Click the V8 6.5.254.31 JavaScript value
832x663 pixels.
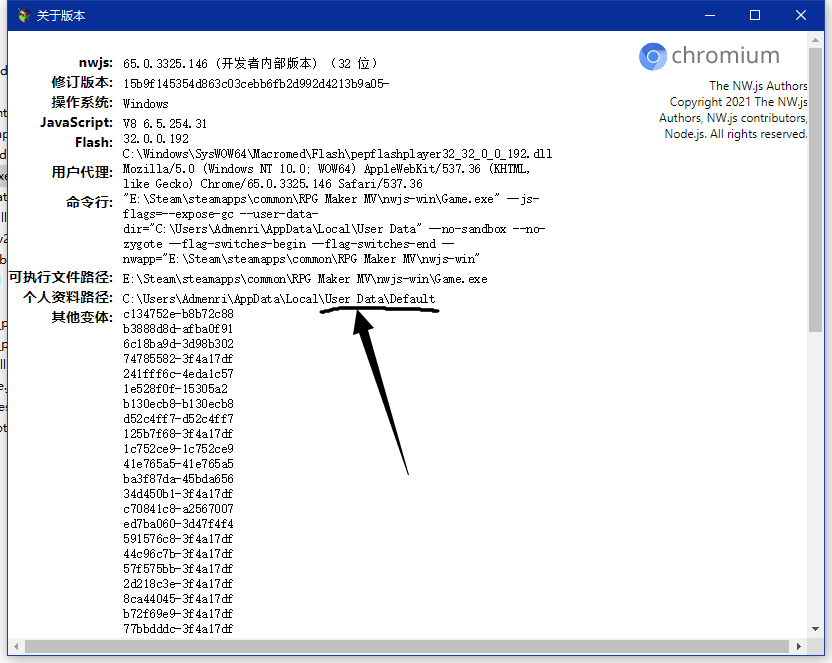click(164, 124)
